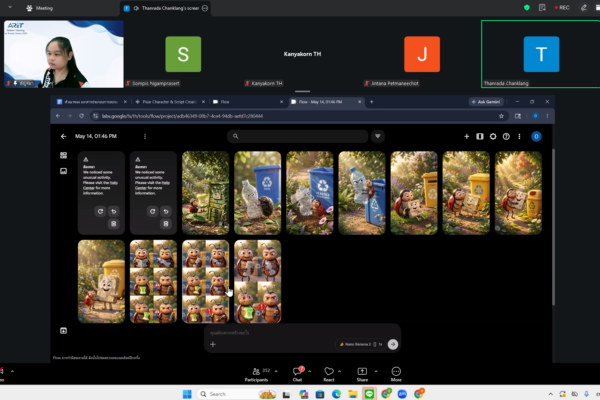The image size is (600, 400).
Task: Open a new browser tab
Action: (x=371, y=102)
